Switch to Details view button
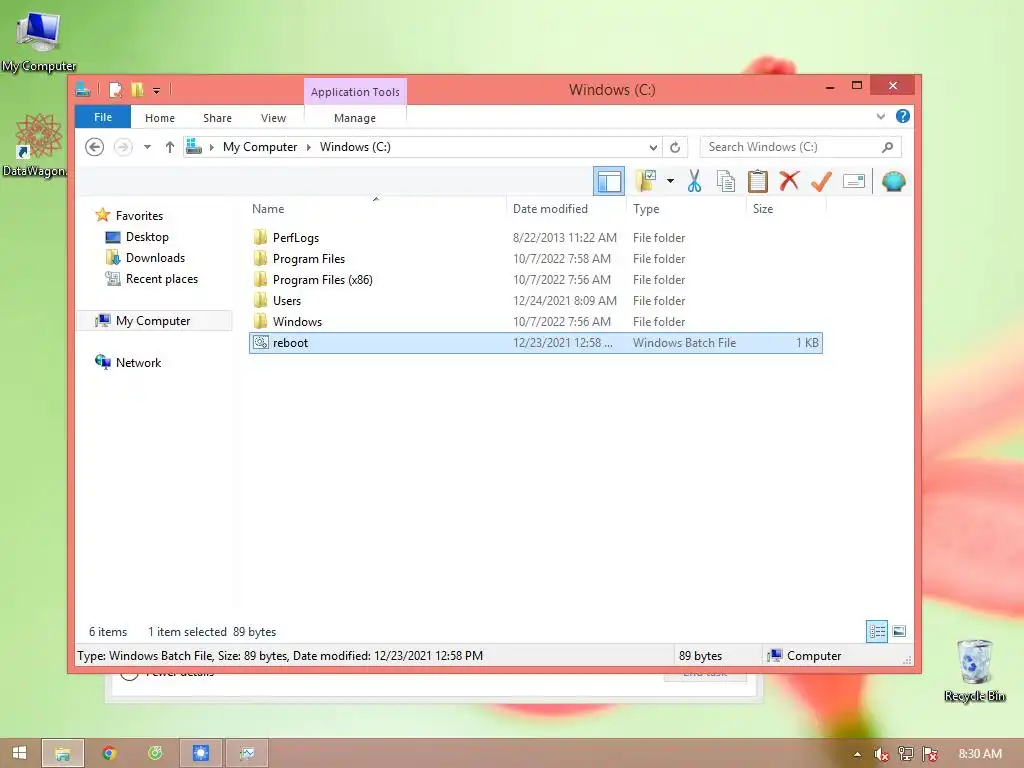 click(876, 632)
